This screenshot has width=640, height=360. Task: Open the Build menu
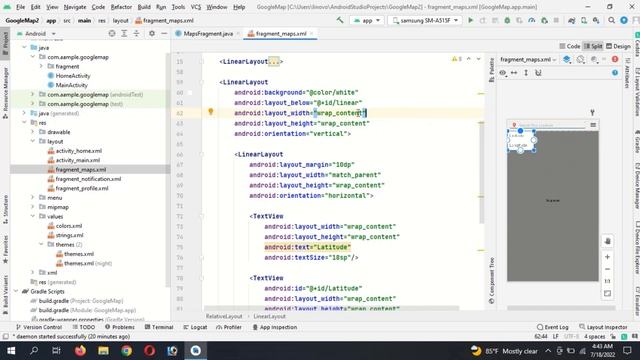[144, 7]
